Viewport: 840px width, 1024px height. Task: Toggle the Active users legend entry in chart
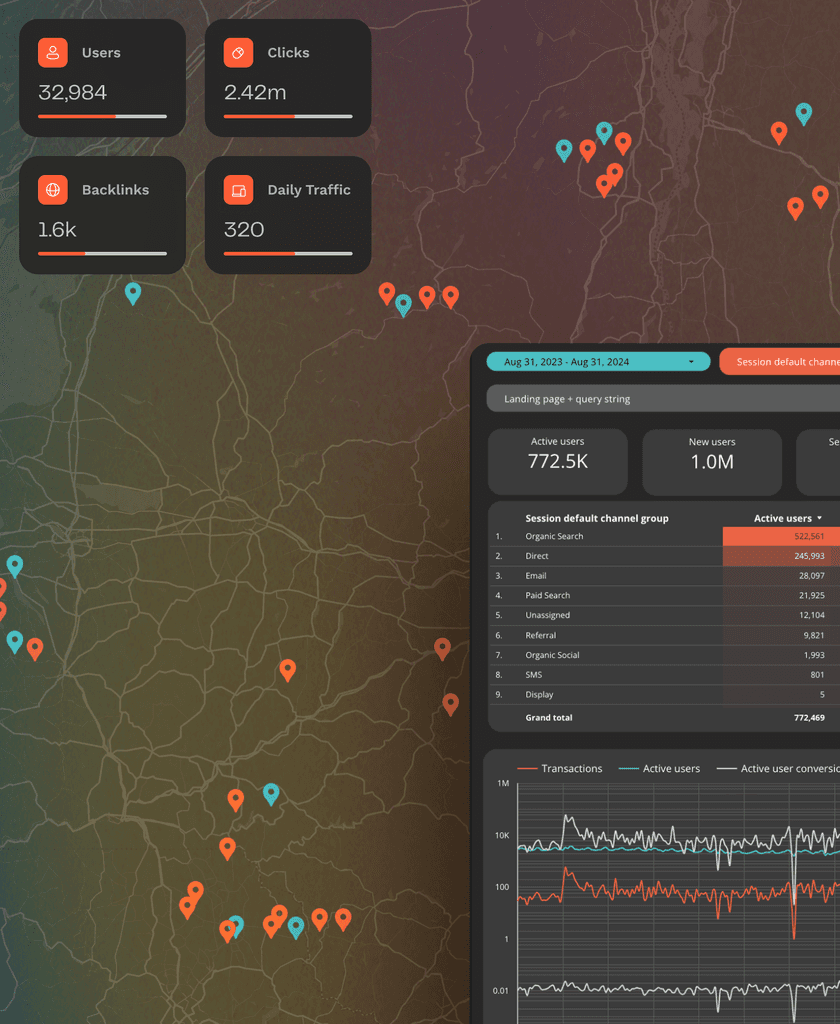pos(659,769)
